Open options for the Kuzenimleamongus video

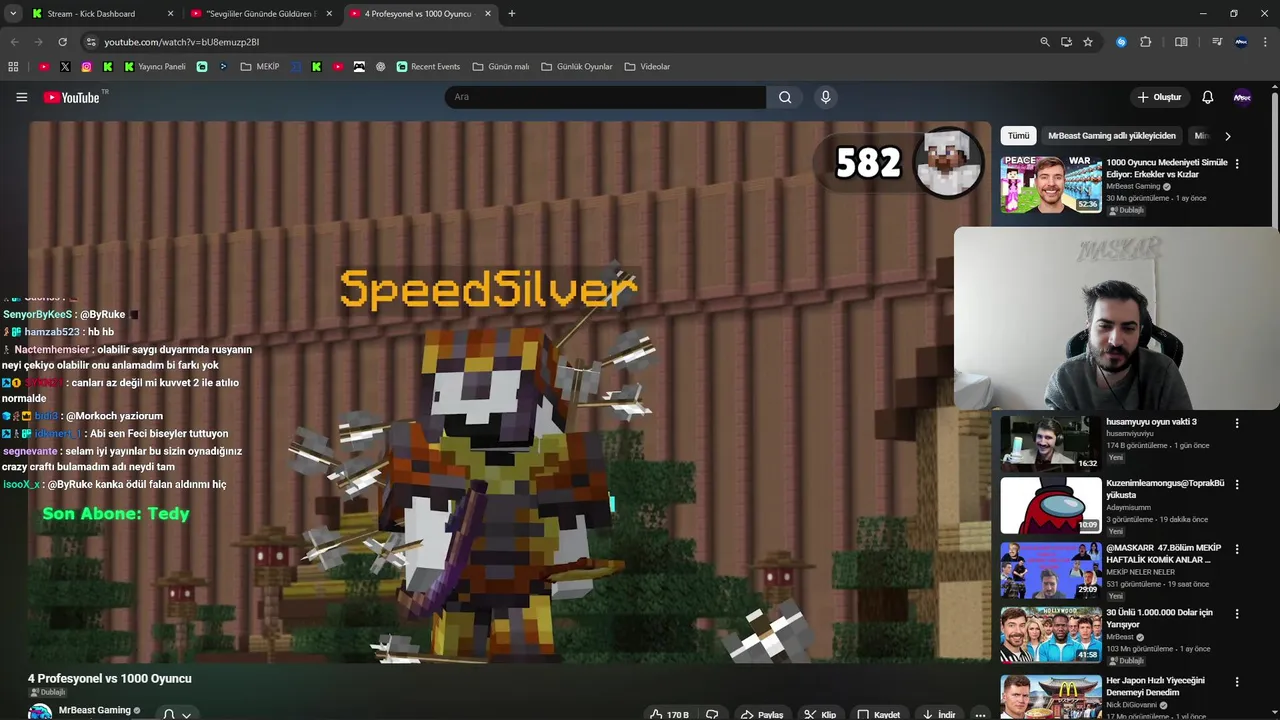(x=1237, y=484)
